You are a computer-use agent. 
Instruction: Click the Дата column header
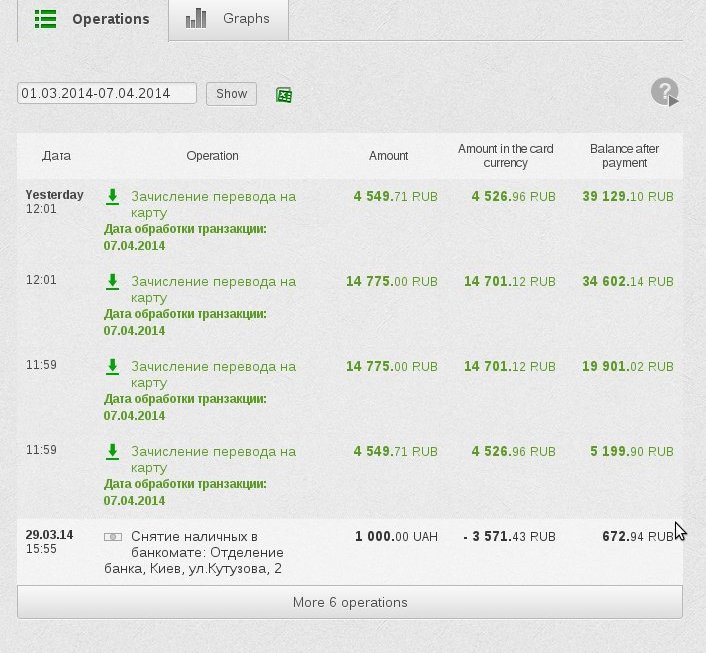56,156
